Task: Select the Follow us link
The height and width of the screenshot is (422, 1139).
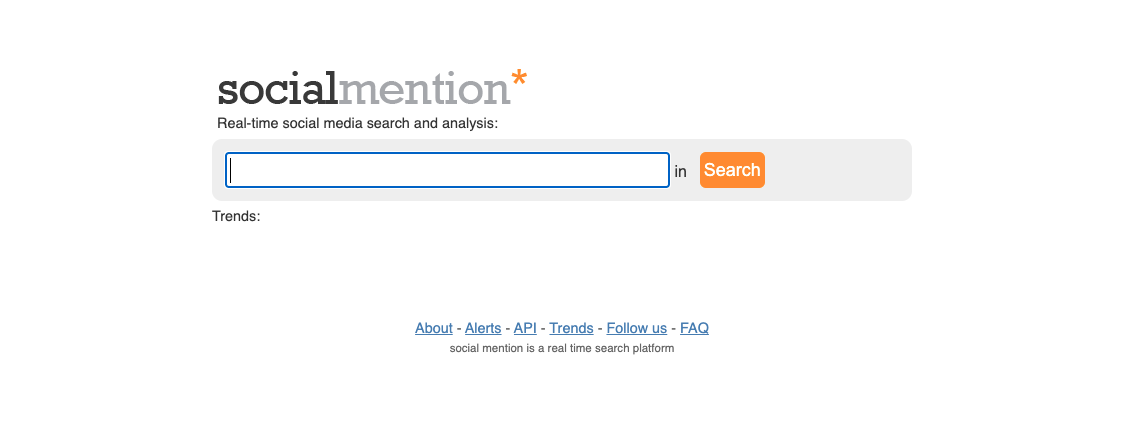Action: 636,328
